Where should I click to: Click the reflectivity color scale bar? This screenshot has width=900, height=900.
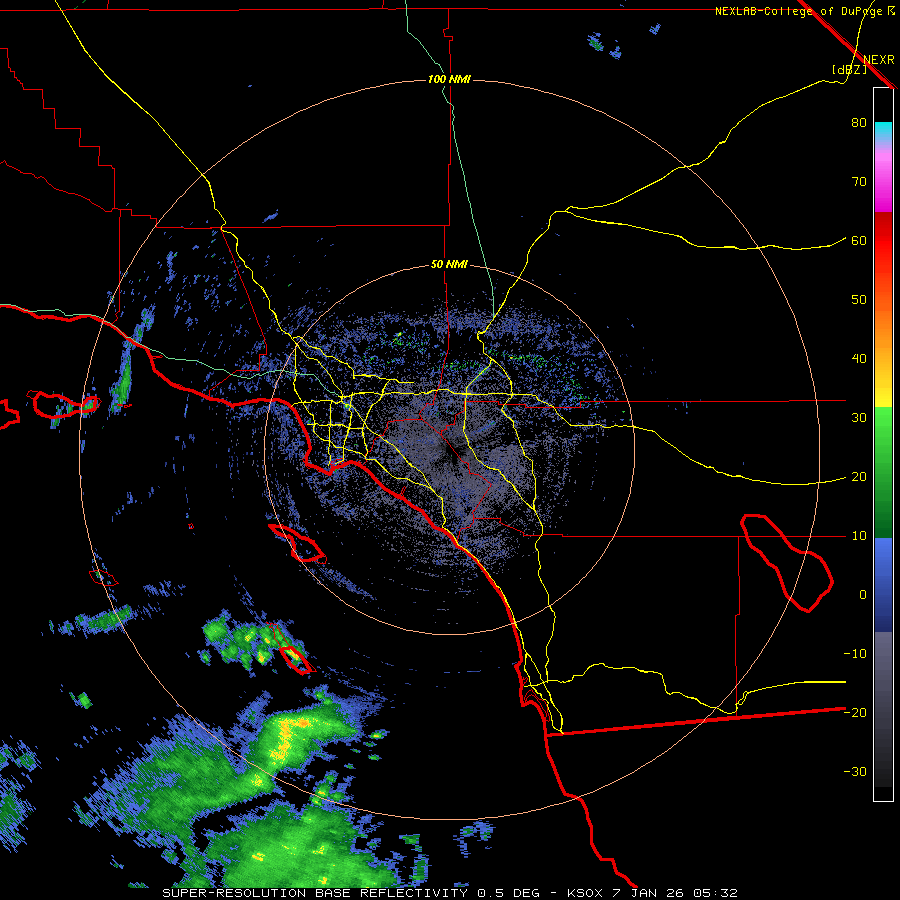(883, 444)
